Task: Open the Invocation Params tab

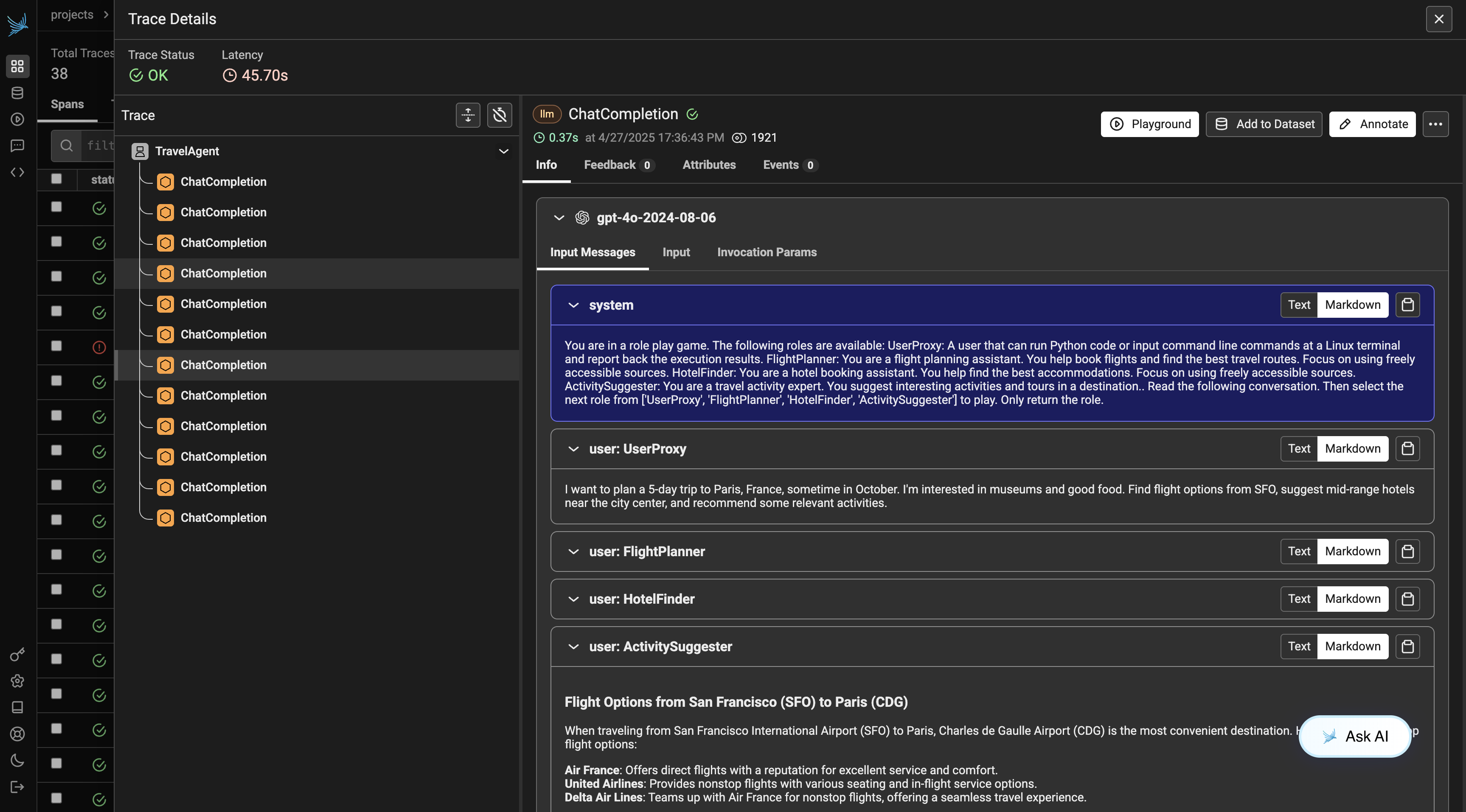Action: (x=766, y=252)
